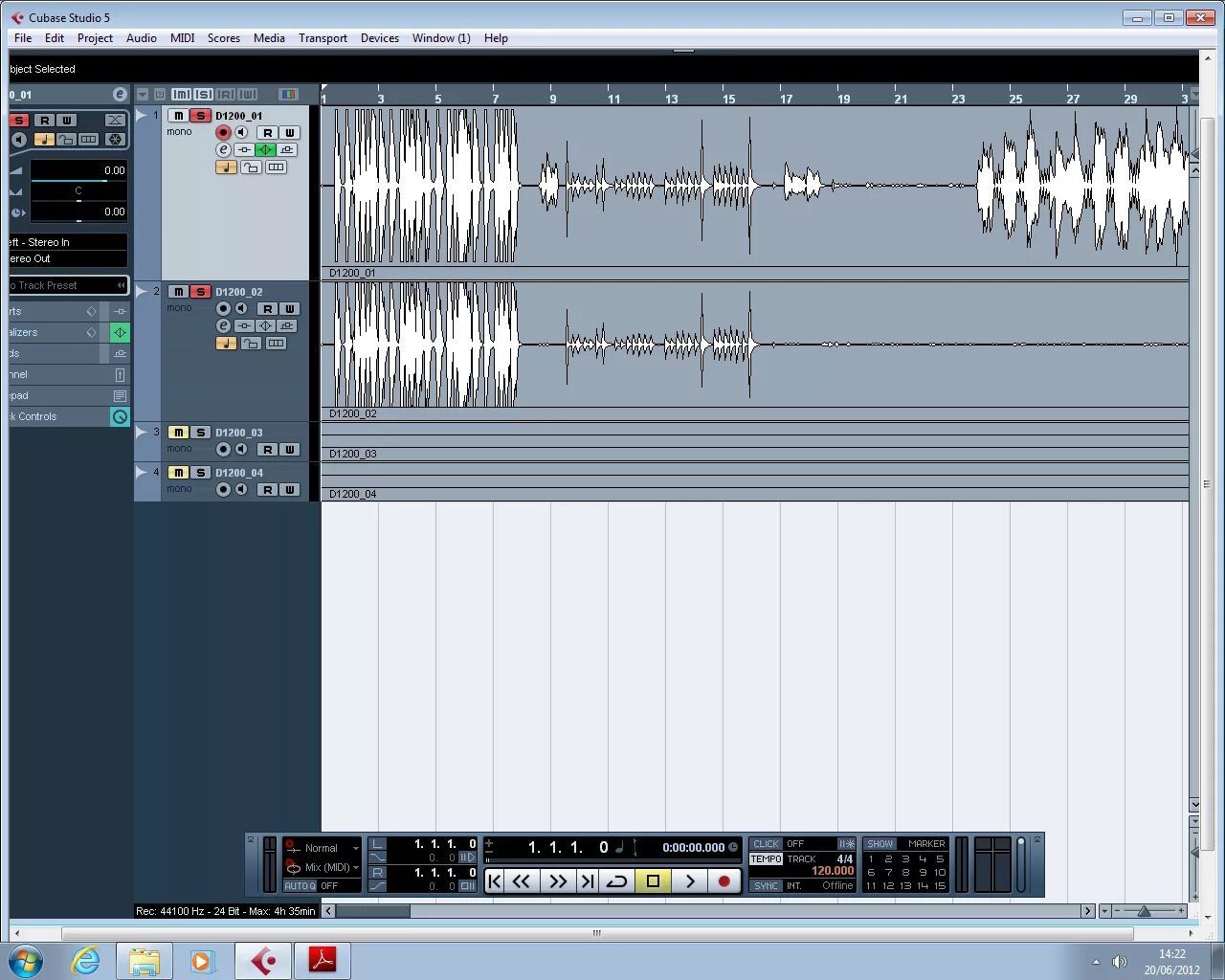Click transport Go to Previous Marker button
The height and width of the screenshot is (980, 1225).
click(495, 881)
